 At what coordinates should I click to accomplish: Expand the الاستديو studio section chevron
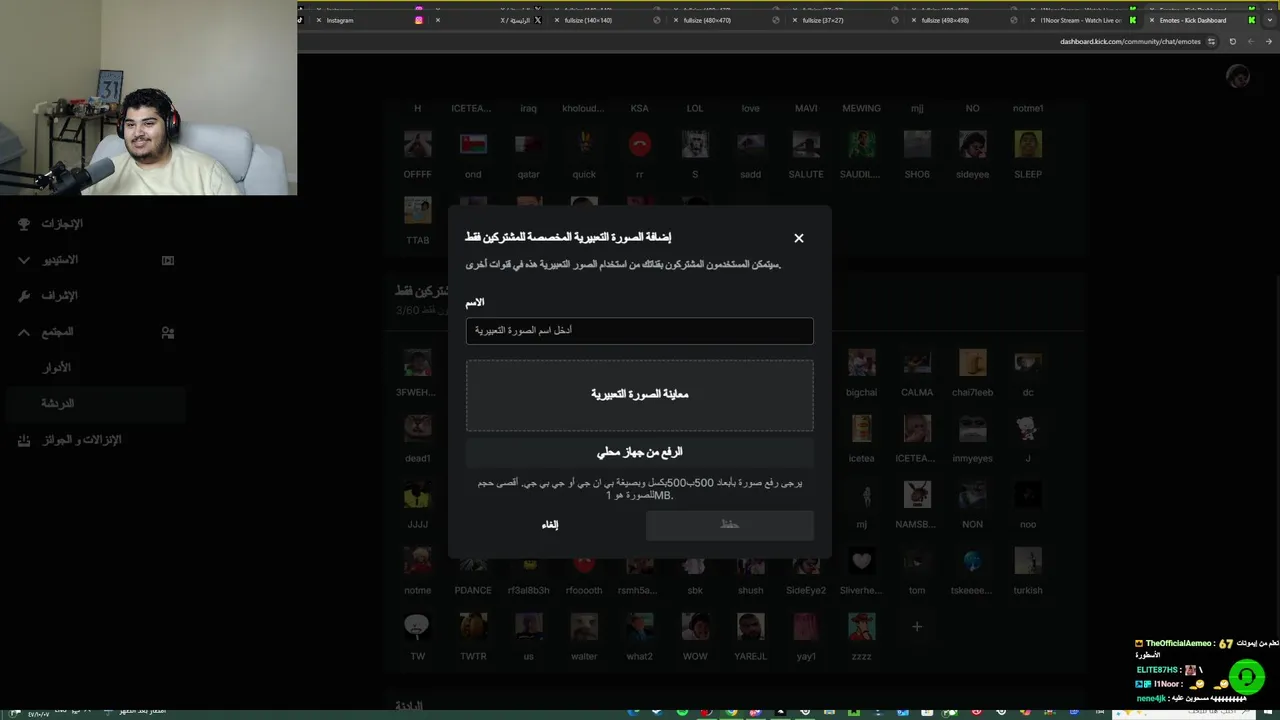[24, 260]
